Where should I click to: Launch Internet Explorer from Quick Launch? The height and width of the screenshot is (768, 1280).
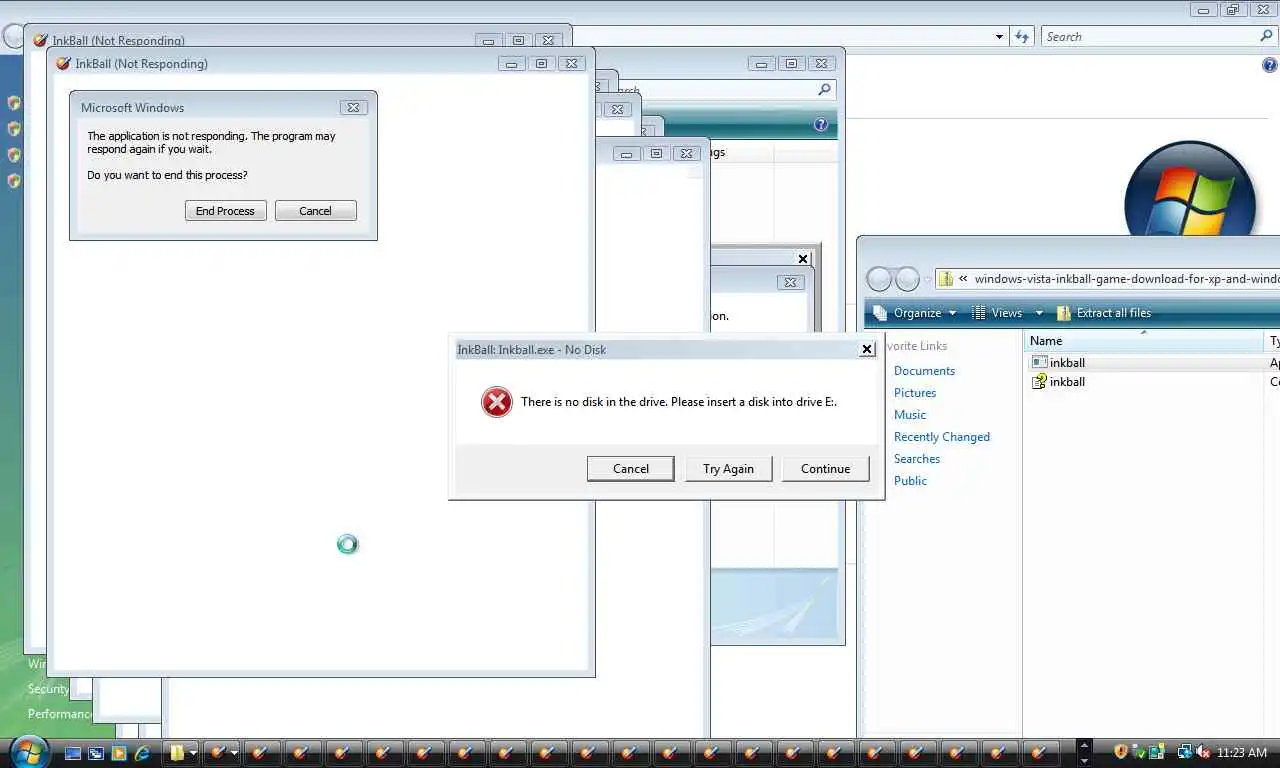coord(142,753)
